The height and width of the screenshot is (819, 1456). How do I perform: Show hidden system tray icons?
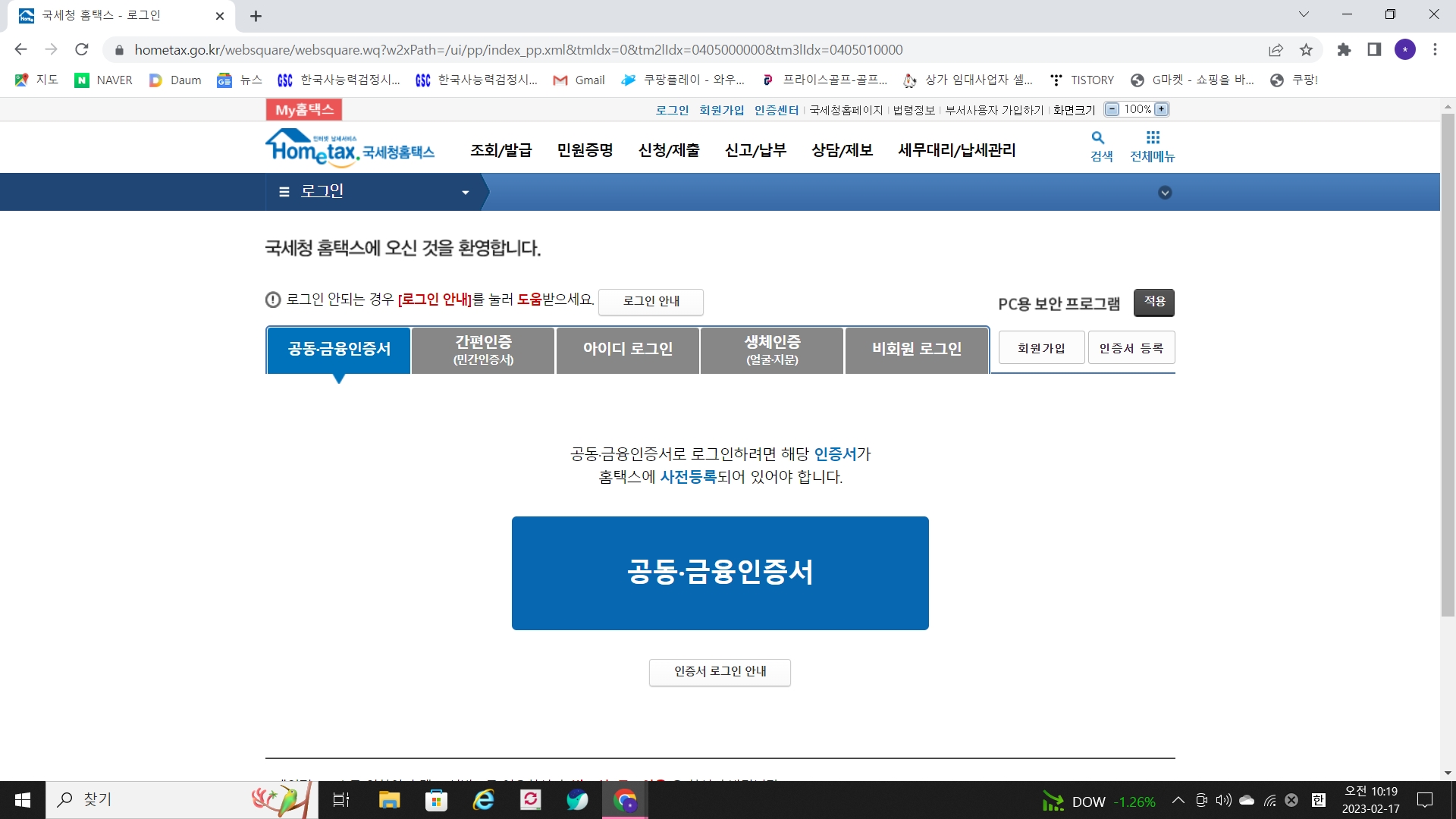[x=1178, y=800]
